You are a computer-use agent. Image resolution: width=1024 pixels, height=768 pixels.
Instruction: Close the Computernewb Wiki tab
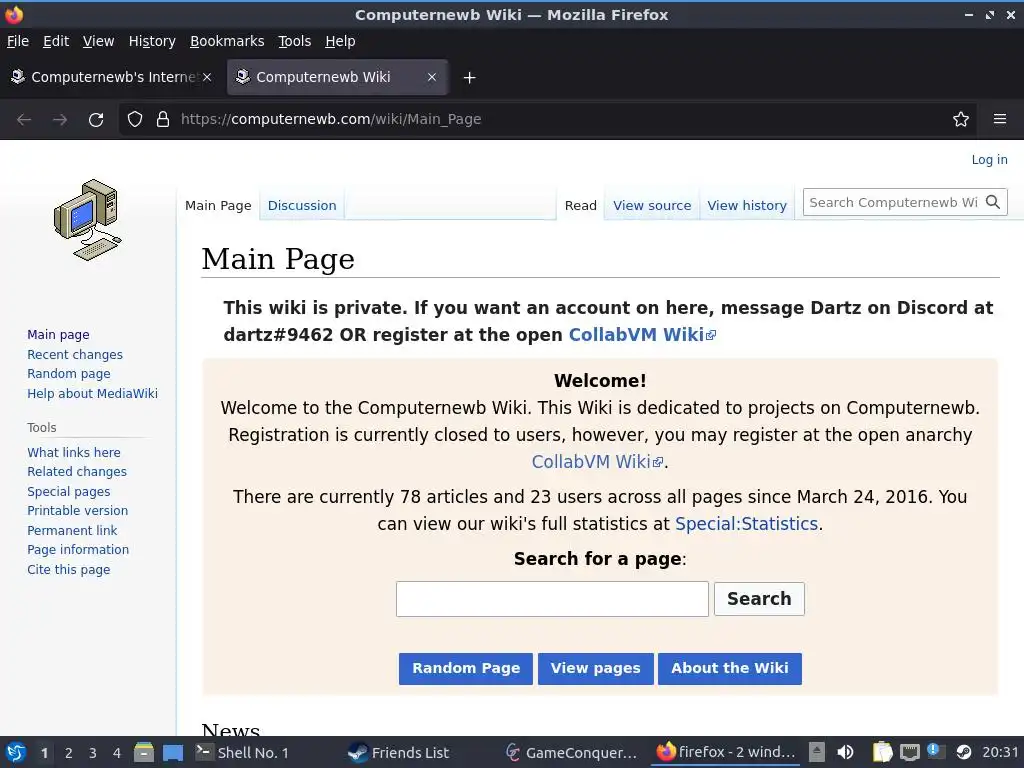[x=432, y=77]
